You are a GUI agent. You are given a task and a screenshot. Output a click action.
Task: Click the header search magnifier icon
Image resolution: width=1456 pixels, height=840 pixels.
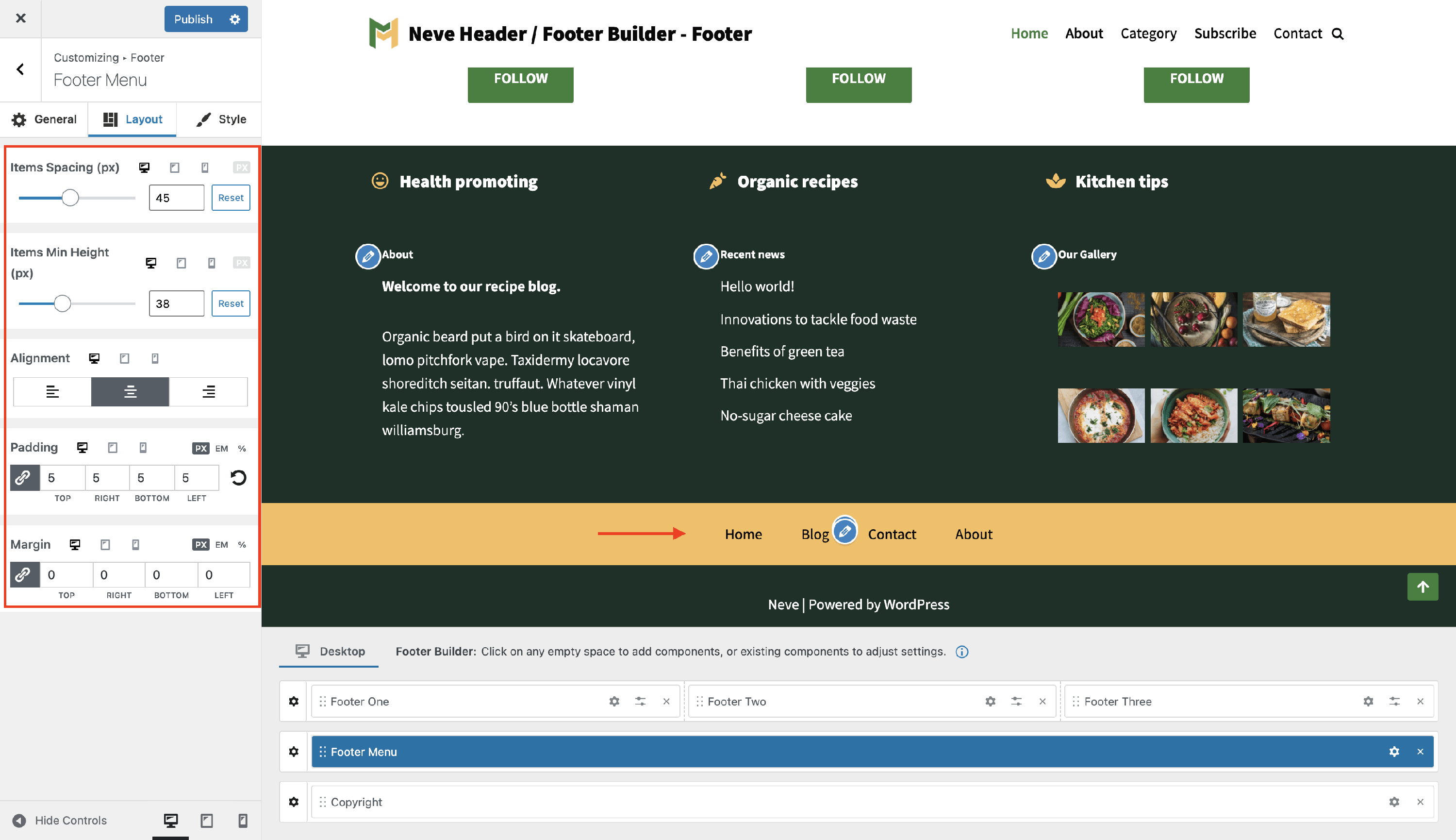pyautogui.click(x=1338, y=34)
